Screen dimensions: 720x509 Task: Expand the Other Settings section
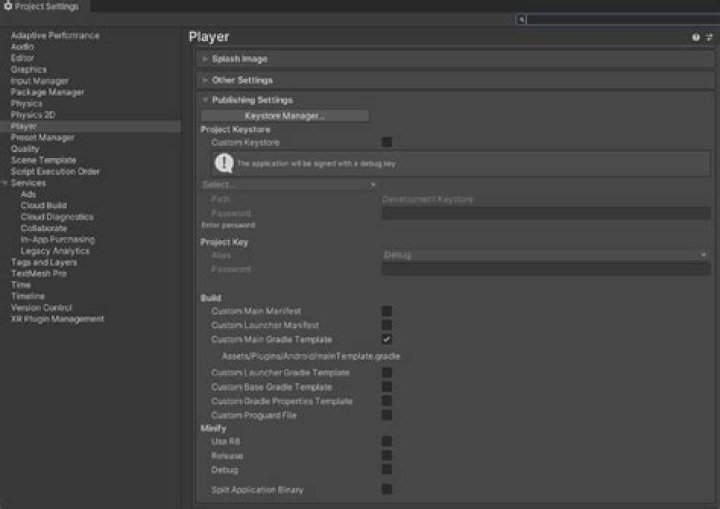tap(205, 80)
